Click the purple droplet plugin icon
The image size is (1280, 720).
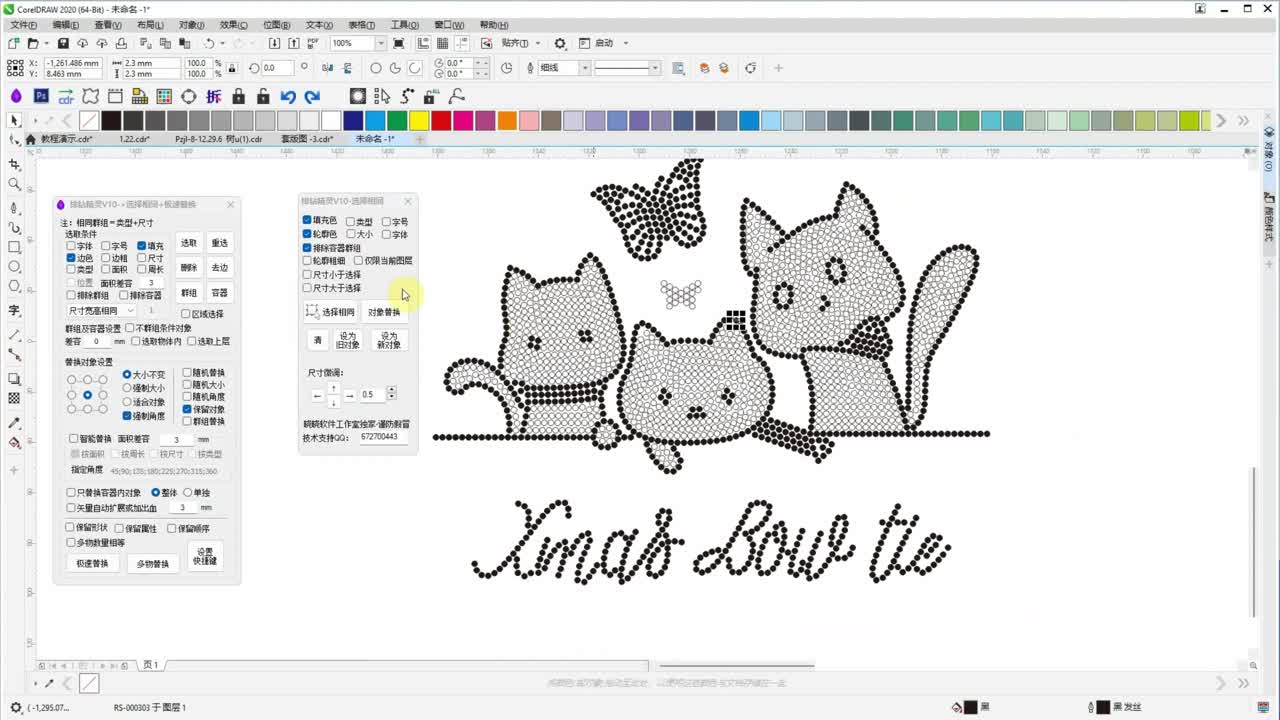[16, 97]
